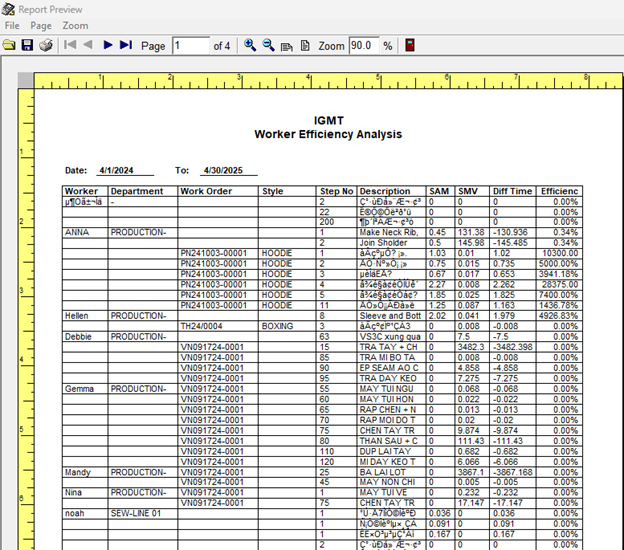The image size is (624, 550).
Task: Open the File menu
Action: click(12, 25)
